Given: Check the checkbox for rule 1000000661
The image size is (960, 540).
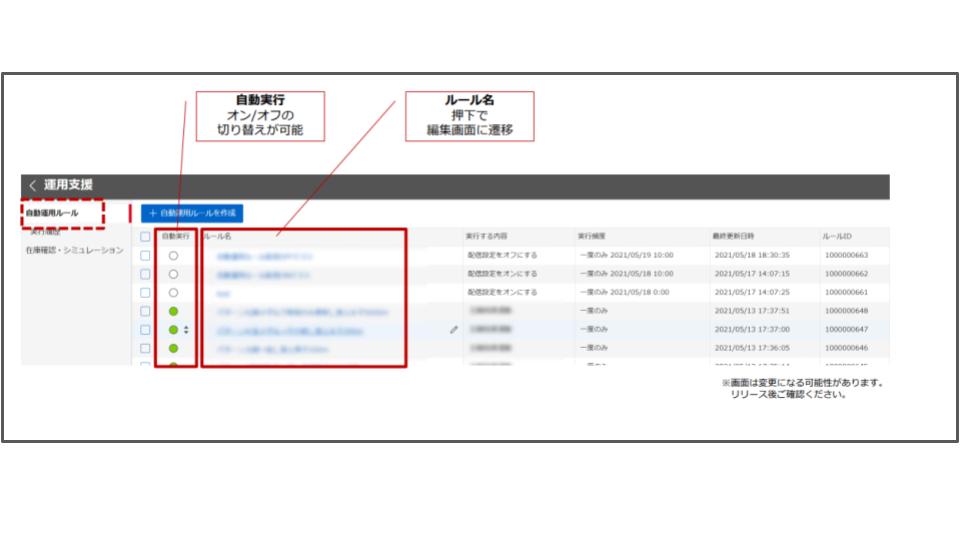Looking at the screenshot, I should click(145, 293).
